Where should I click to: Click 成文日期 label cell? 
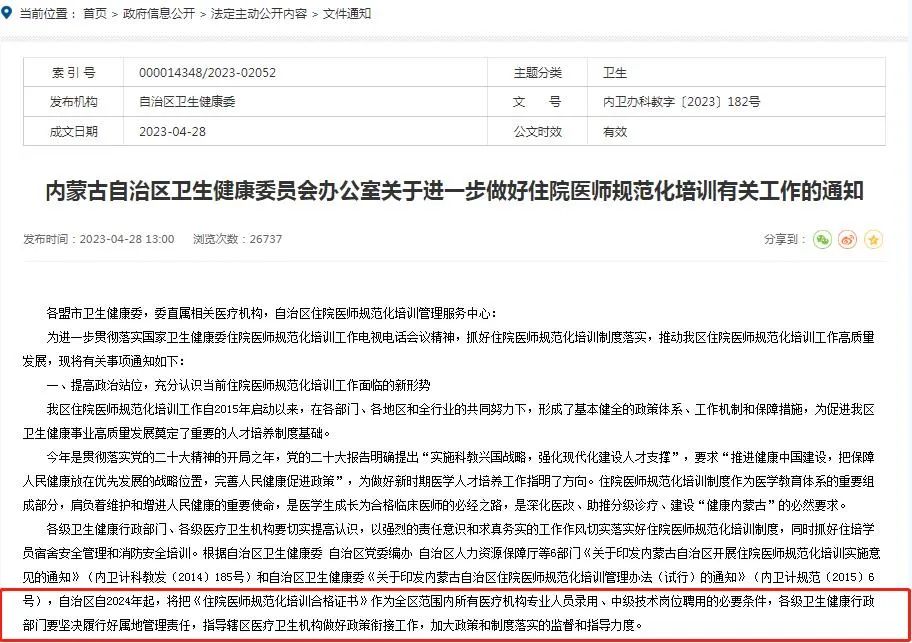click(x=73, y=131)
